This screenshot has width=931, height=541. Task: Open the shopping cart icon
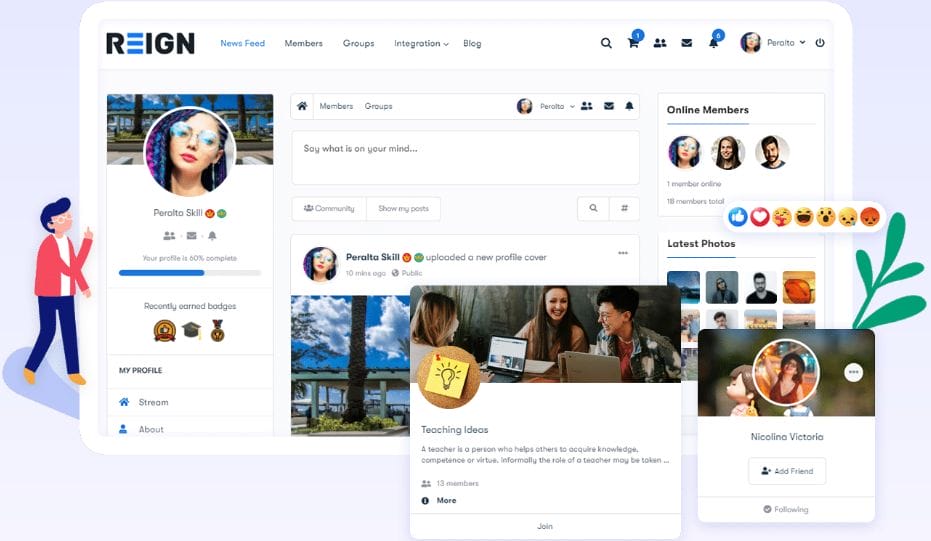coord(634,42)
